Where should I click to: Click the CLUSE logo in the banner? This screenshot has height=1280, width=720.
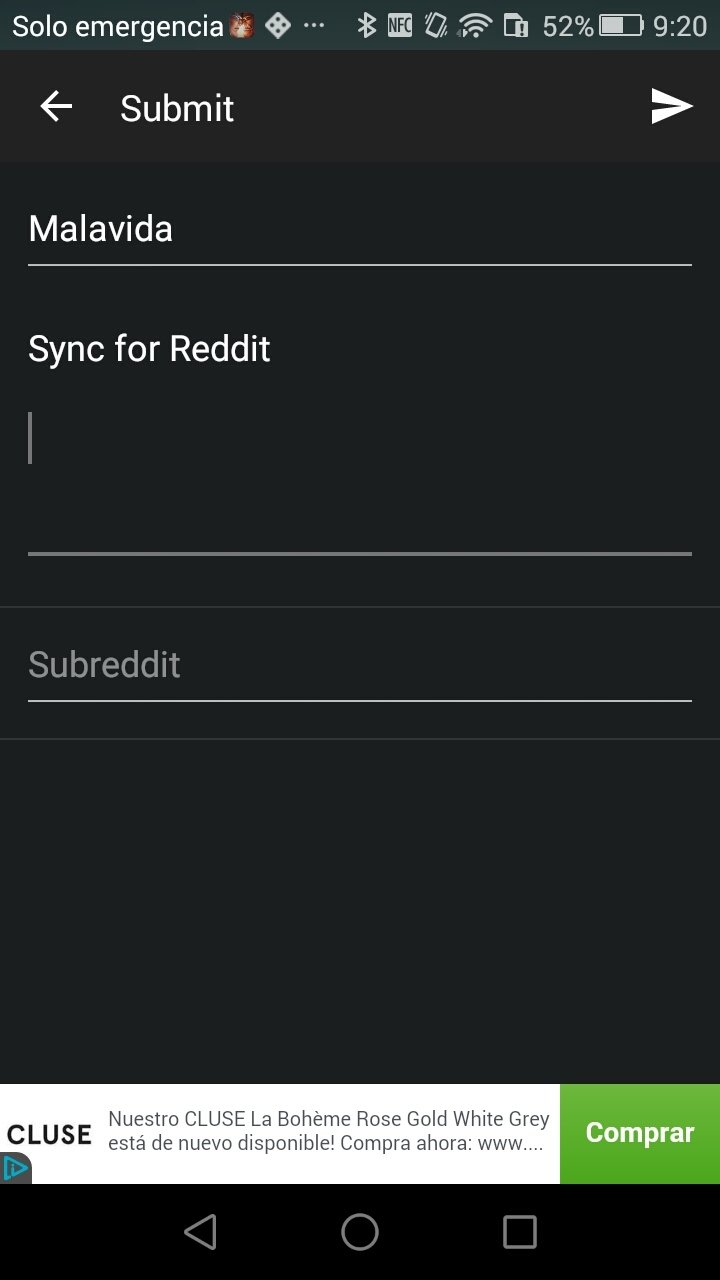(49, 1134)
